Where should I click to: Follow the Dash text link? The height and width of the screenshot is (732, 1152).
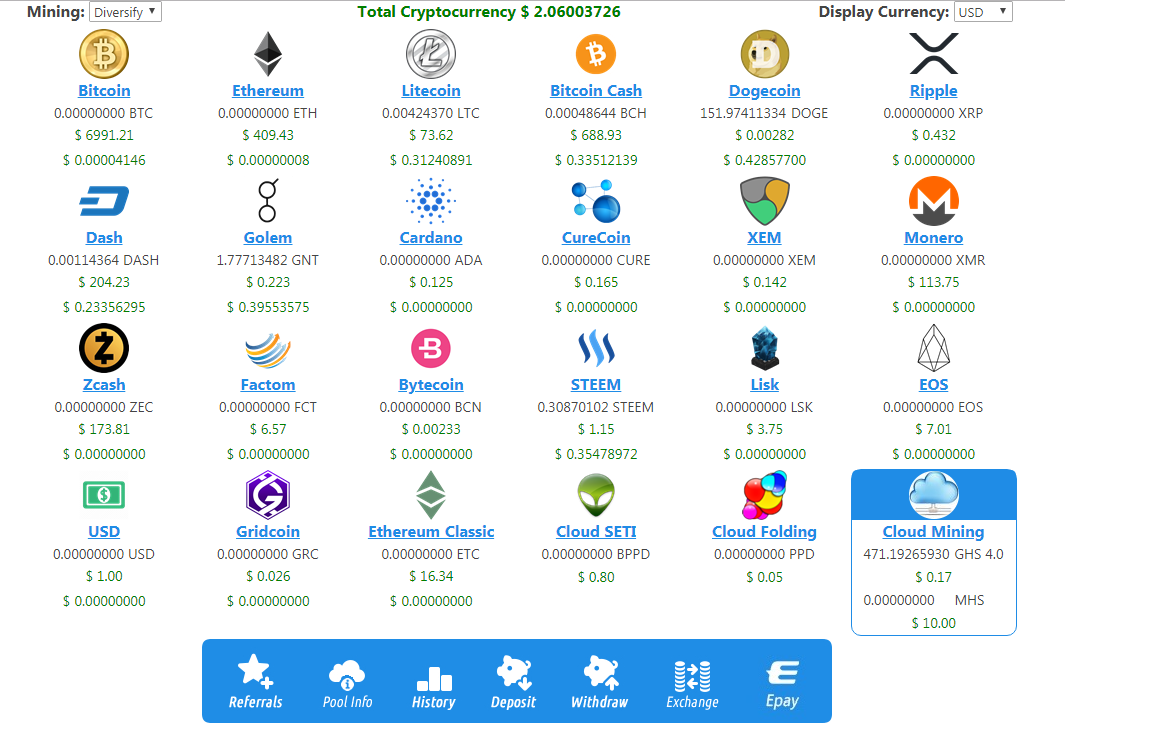[104, 237]
